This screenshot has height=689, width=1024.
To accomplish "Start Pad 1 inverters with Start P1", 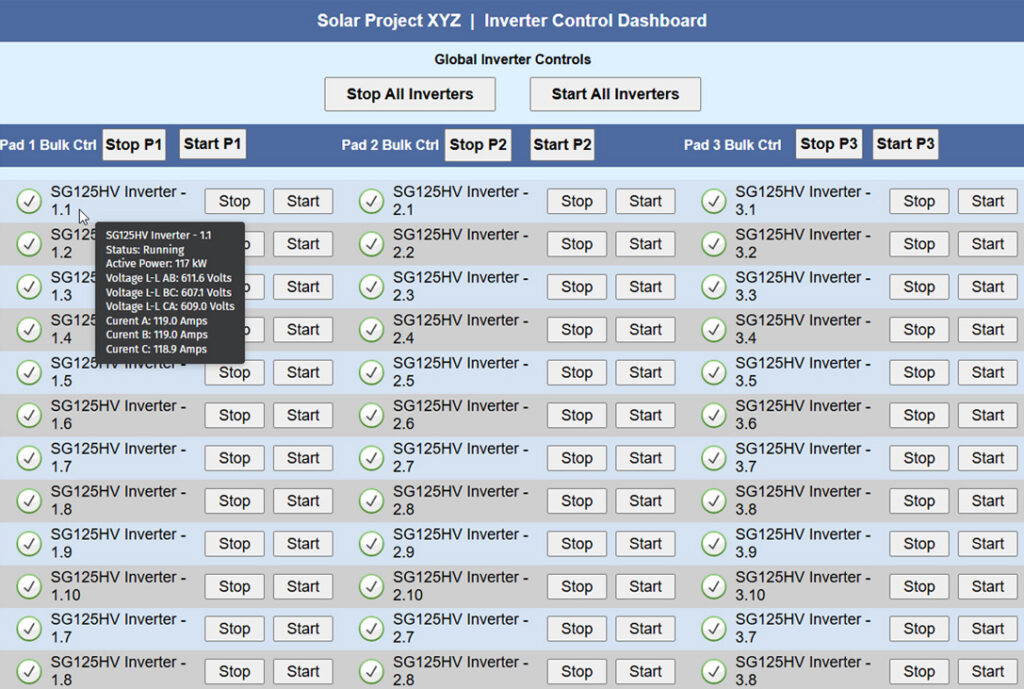I will click(212, 144).
